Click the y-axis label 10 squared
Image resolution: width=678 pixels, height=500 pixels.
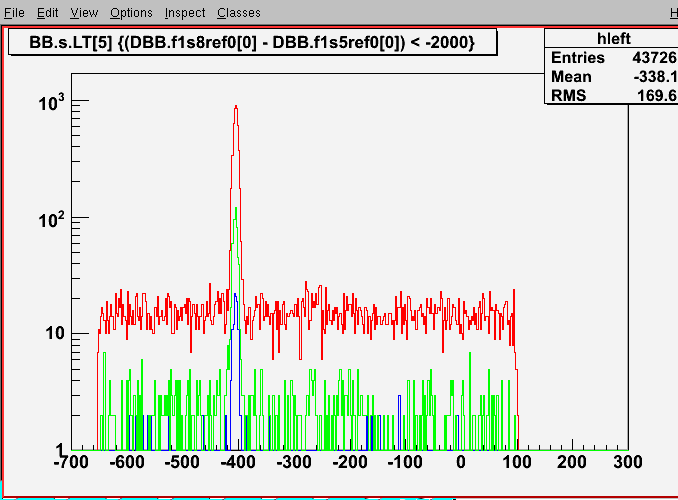tap(51, 219)
